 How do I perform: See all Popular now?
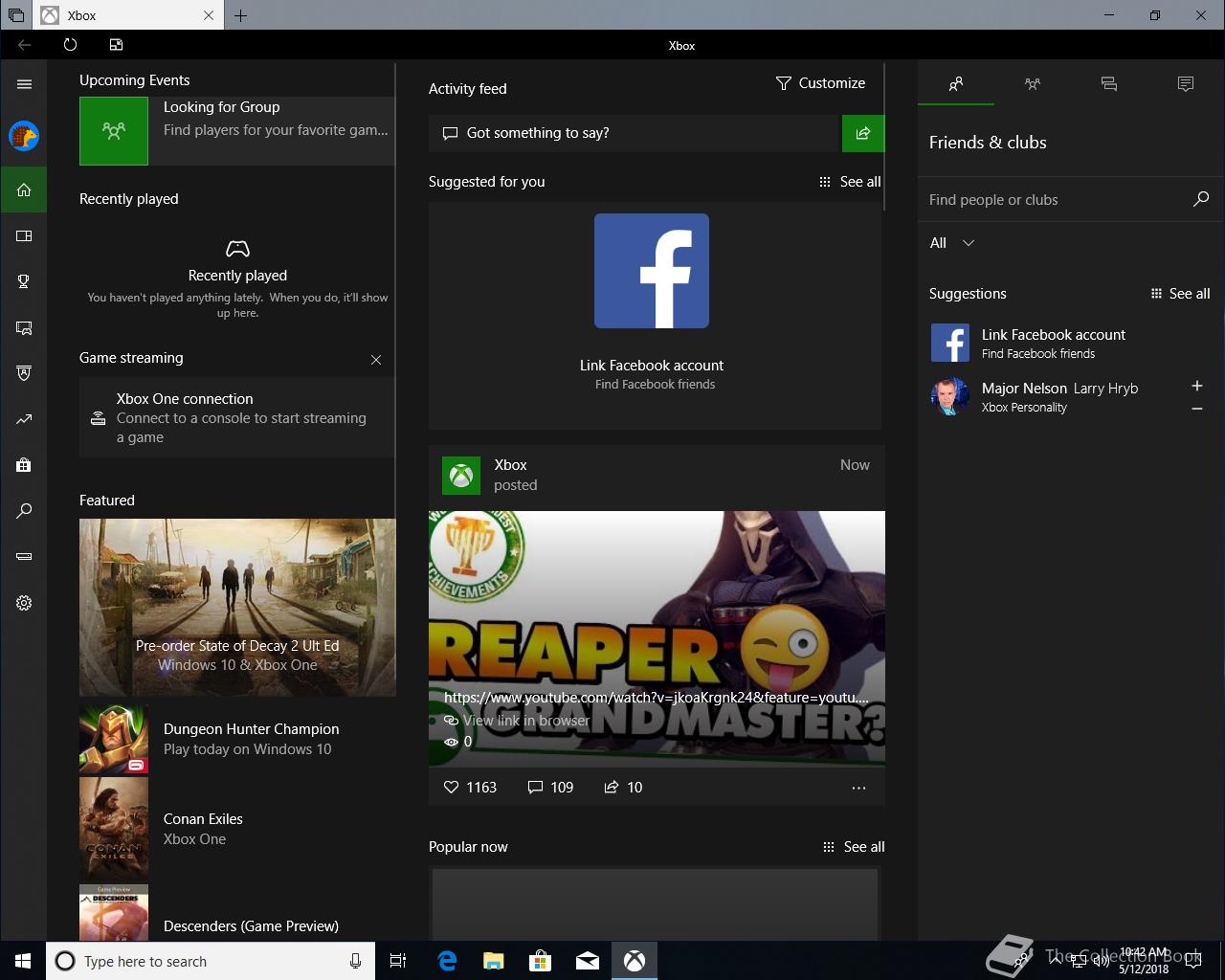[x=854, y=847]
